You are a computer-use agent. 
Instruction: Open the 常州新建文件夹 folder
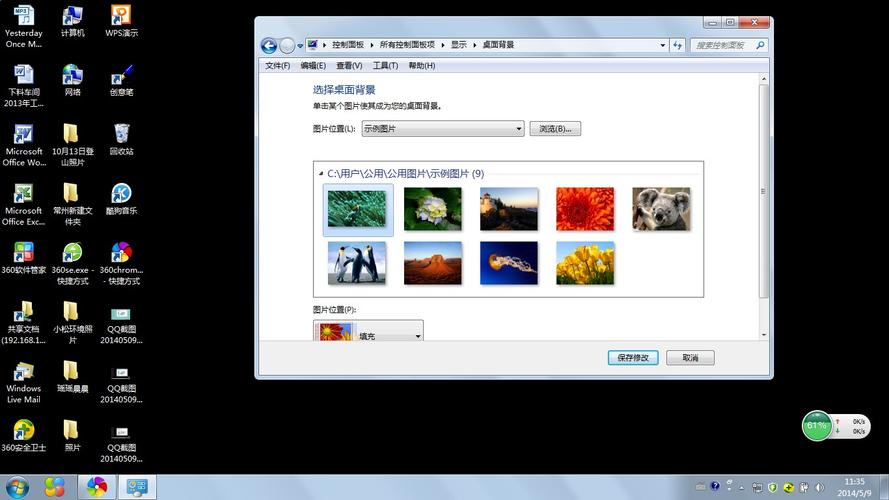[73, 204]
